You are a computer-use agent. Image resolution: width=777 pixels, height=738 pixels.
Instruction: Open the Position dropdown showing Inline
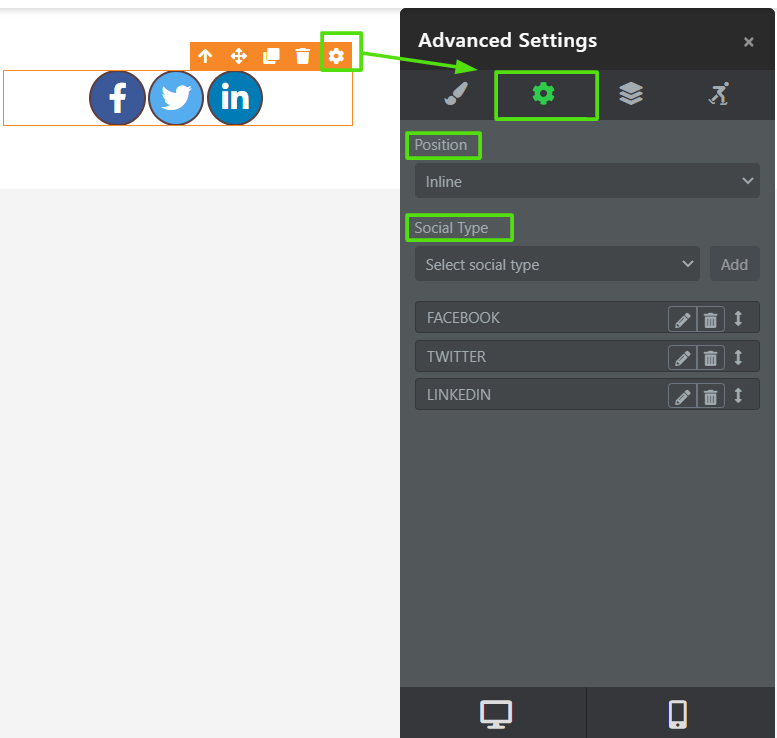[587, 181]
